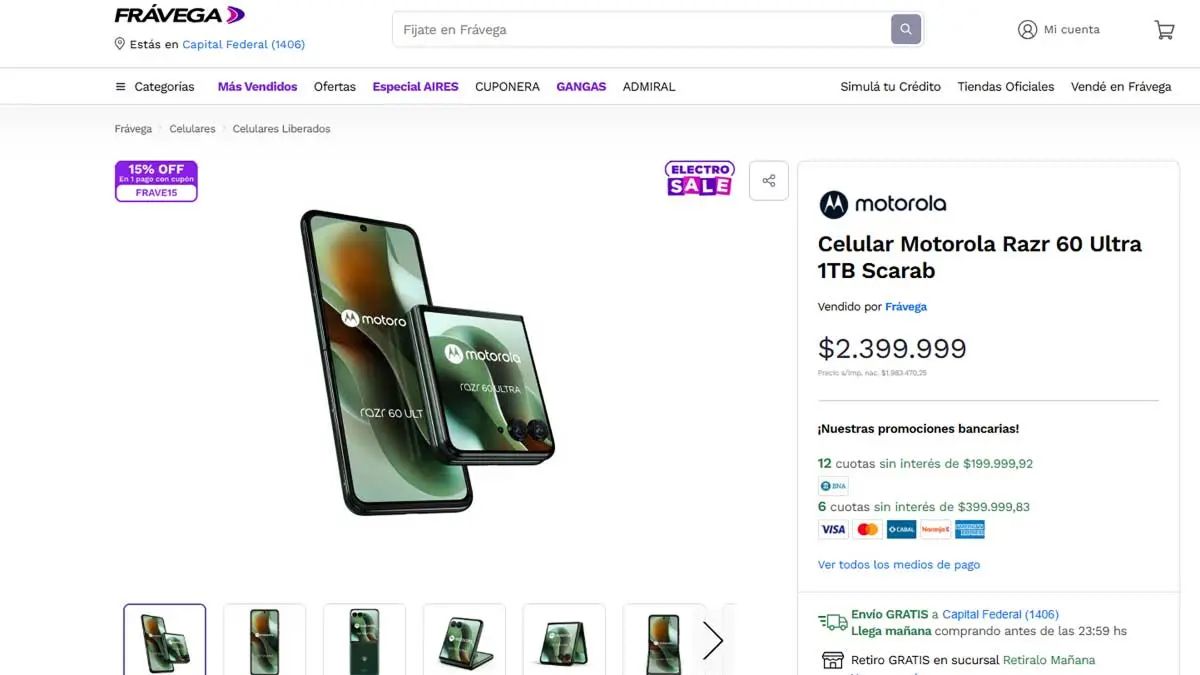
Task: Click the search magnifier icon
Action: click(905, 28)
